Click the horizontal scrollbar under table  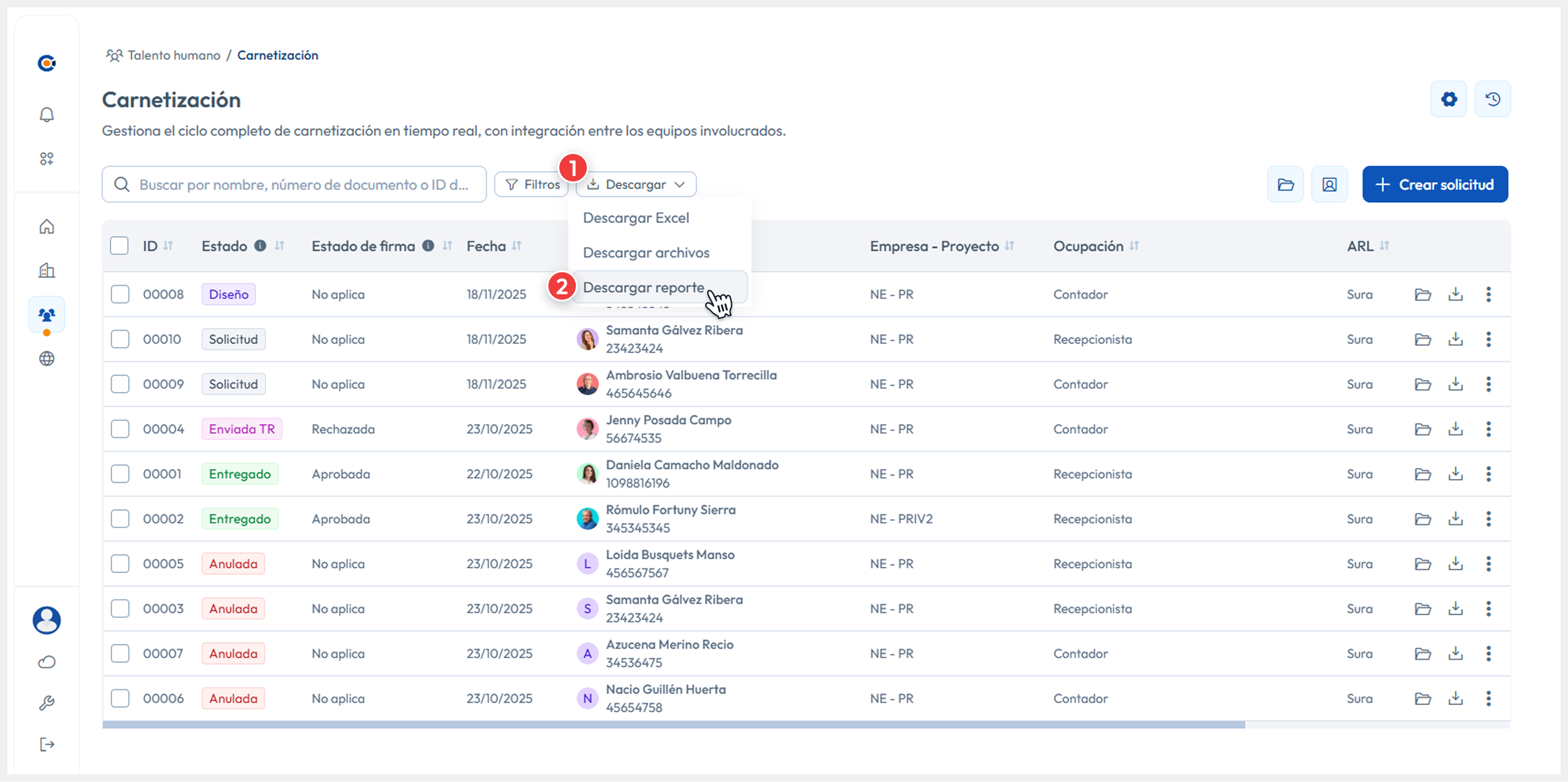click(x=672, y=725)
